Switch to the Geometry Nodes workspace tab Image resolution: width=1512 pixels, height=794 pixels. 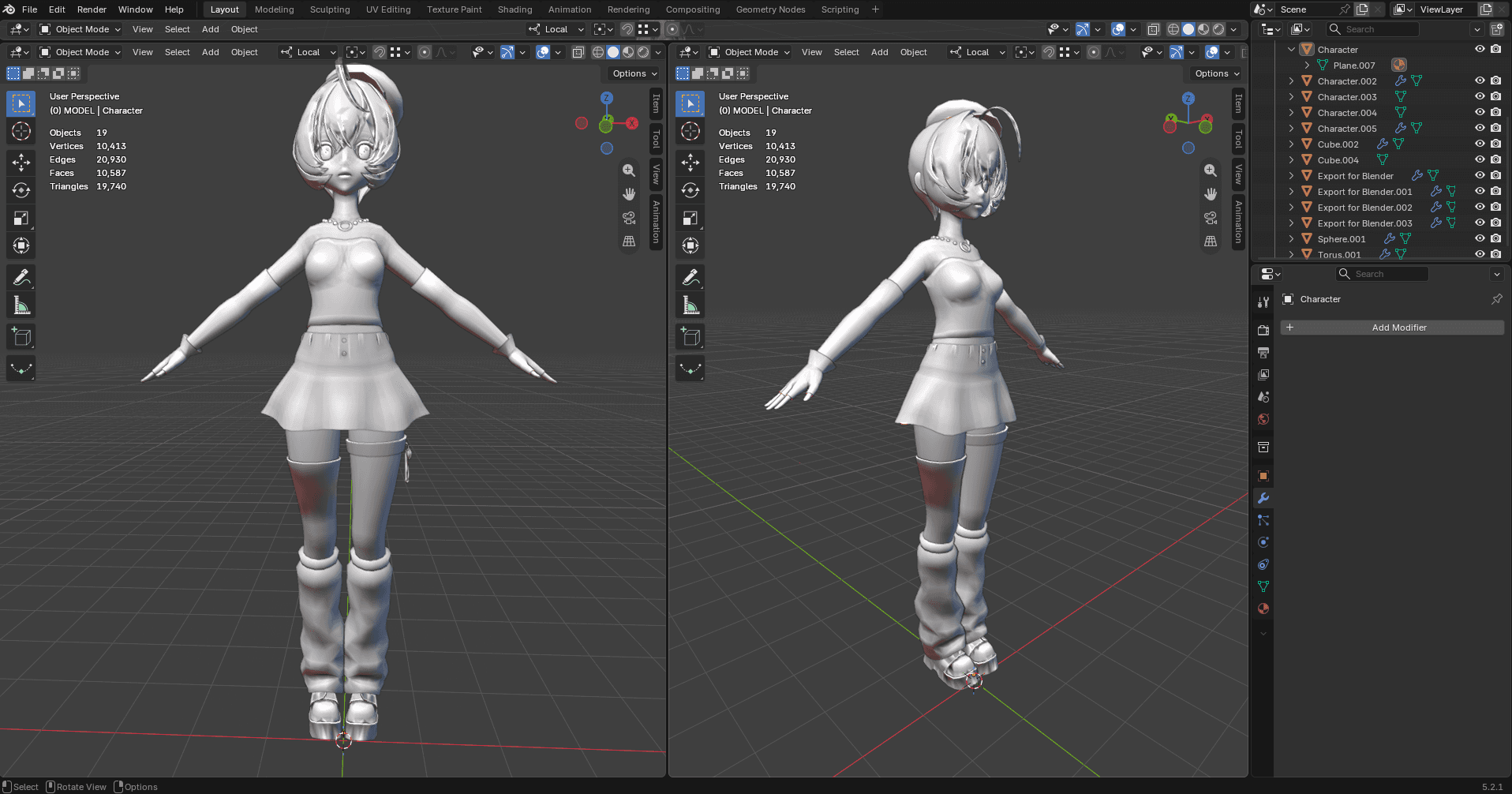[770, 9]
